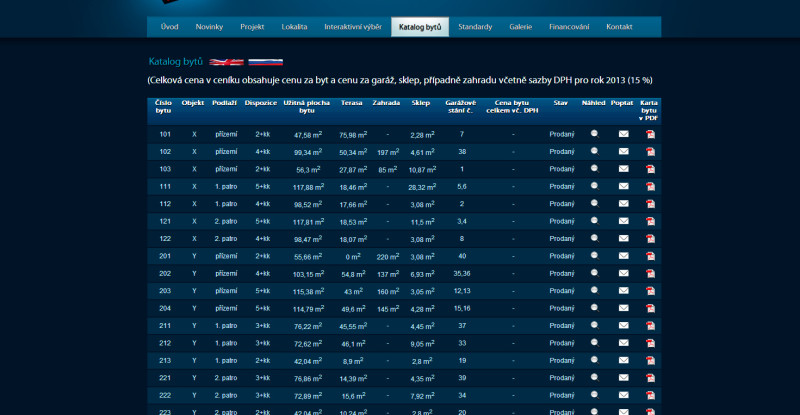The image size is (800, 415).
Task: Click inquiry envelope for apartment 213
Action: pyautogui.click(x=623, y=360)
